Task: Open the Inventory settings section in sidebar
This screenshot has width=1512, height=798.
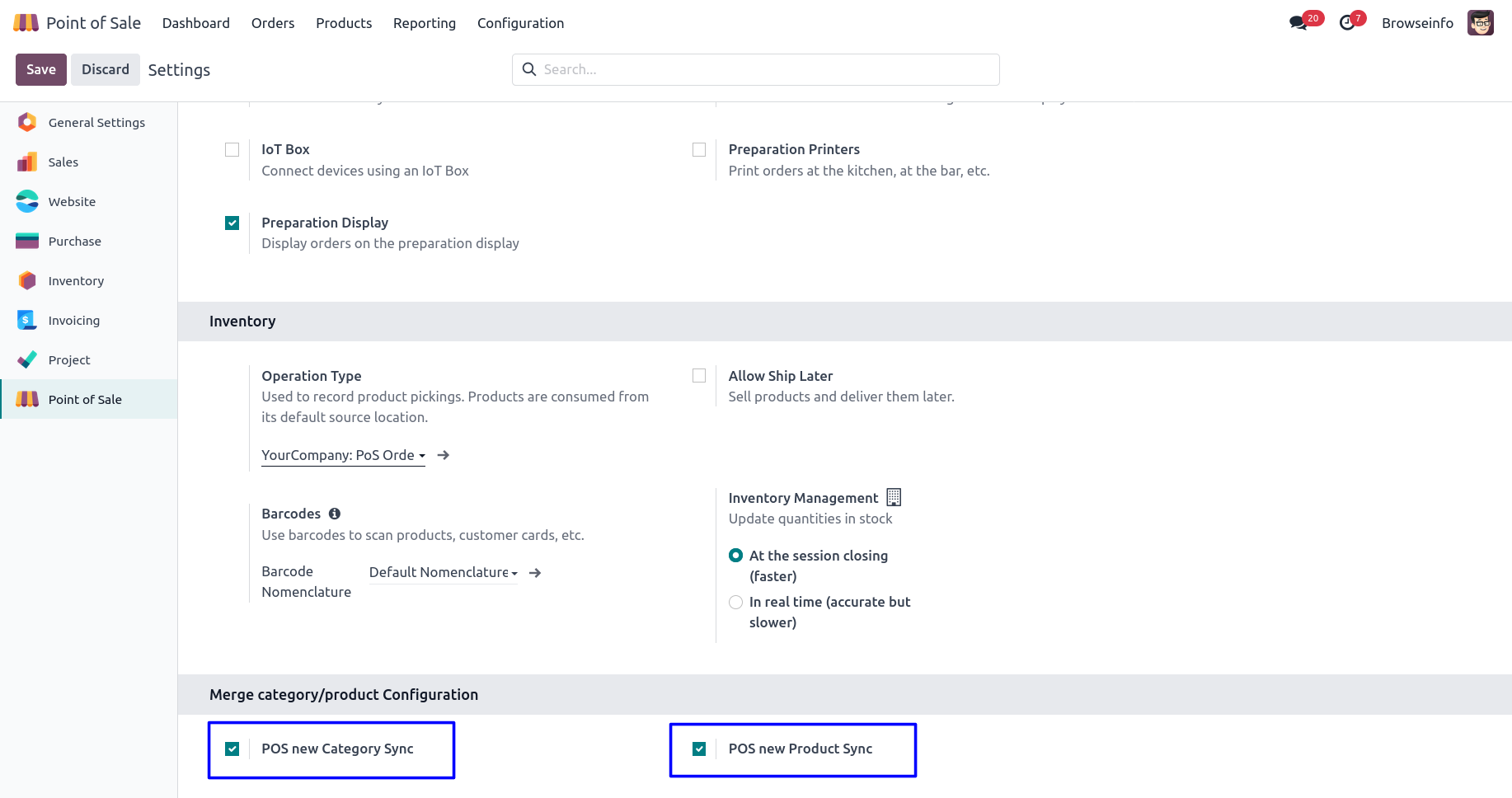Action: tap(76, 281)
